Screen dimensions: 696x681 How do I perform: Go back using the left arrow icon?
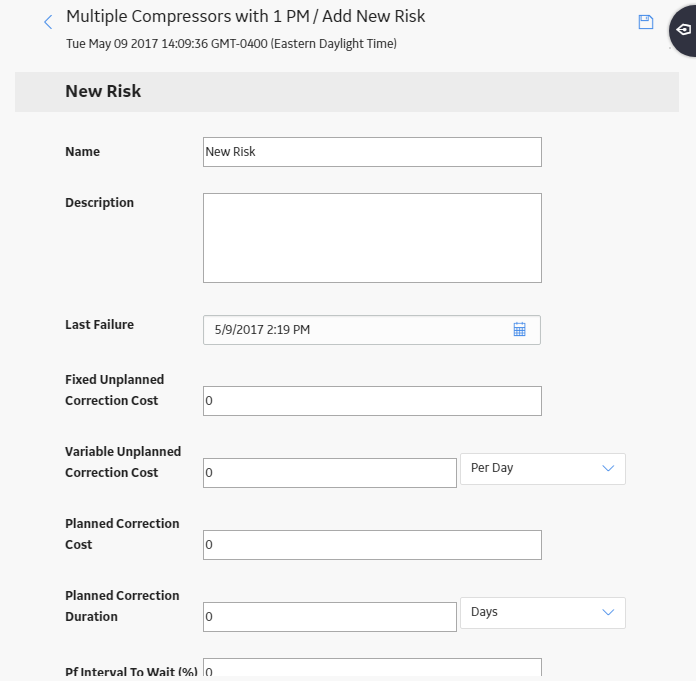point(48,22)
